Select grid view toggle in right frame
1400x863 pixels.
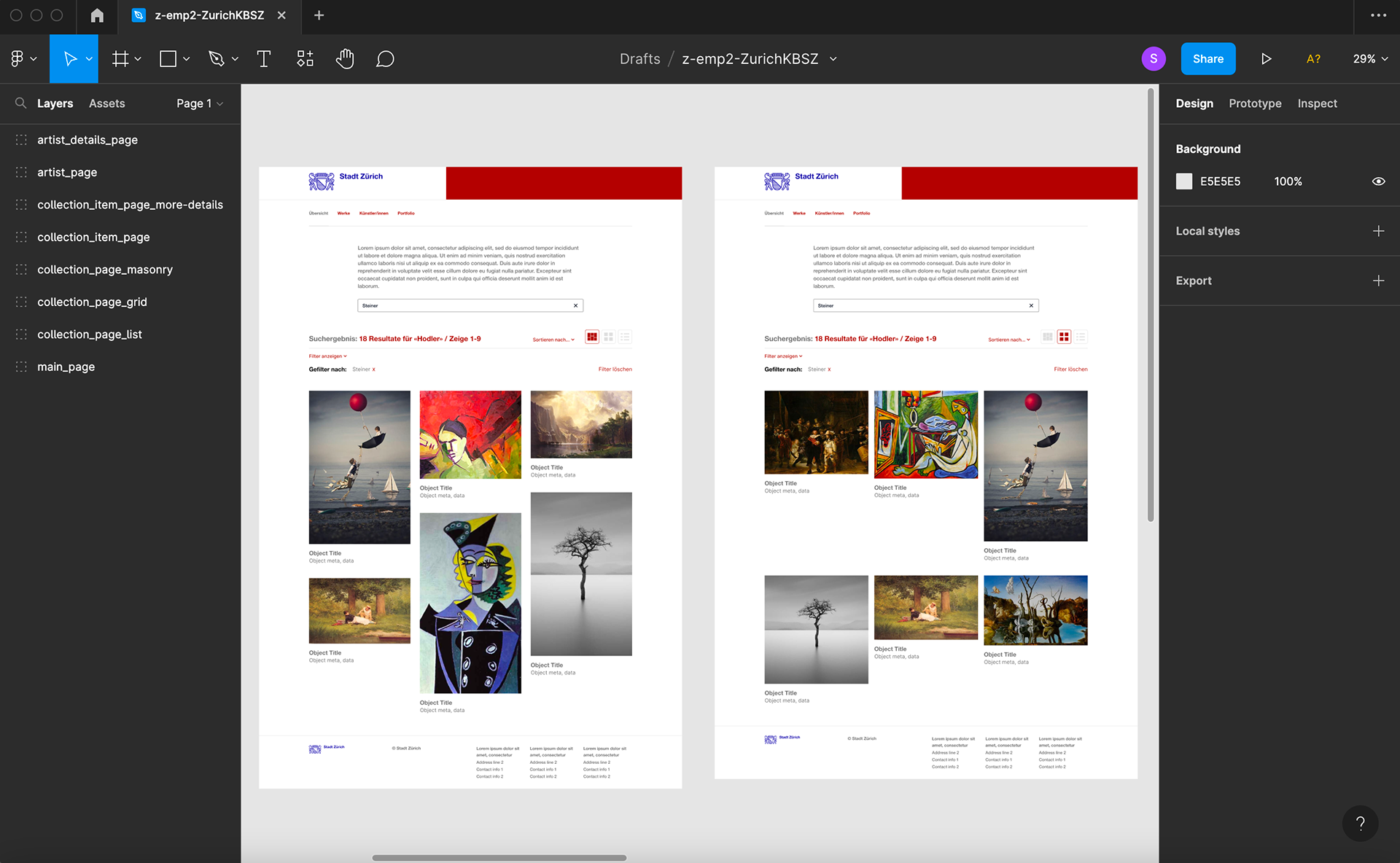pyautogui.click(x=1064, y=337)
